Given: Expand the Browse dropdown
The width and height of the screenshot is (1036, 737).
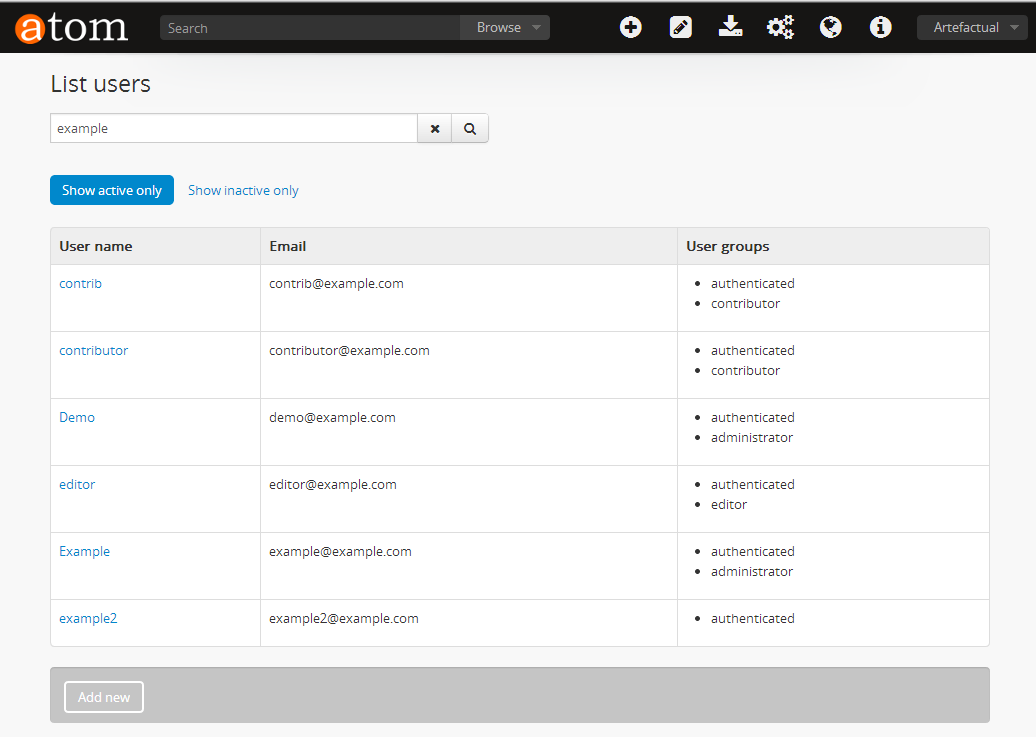Looking at the screenshot, I should click(x=506, y=28).
